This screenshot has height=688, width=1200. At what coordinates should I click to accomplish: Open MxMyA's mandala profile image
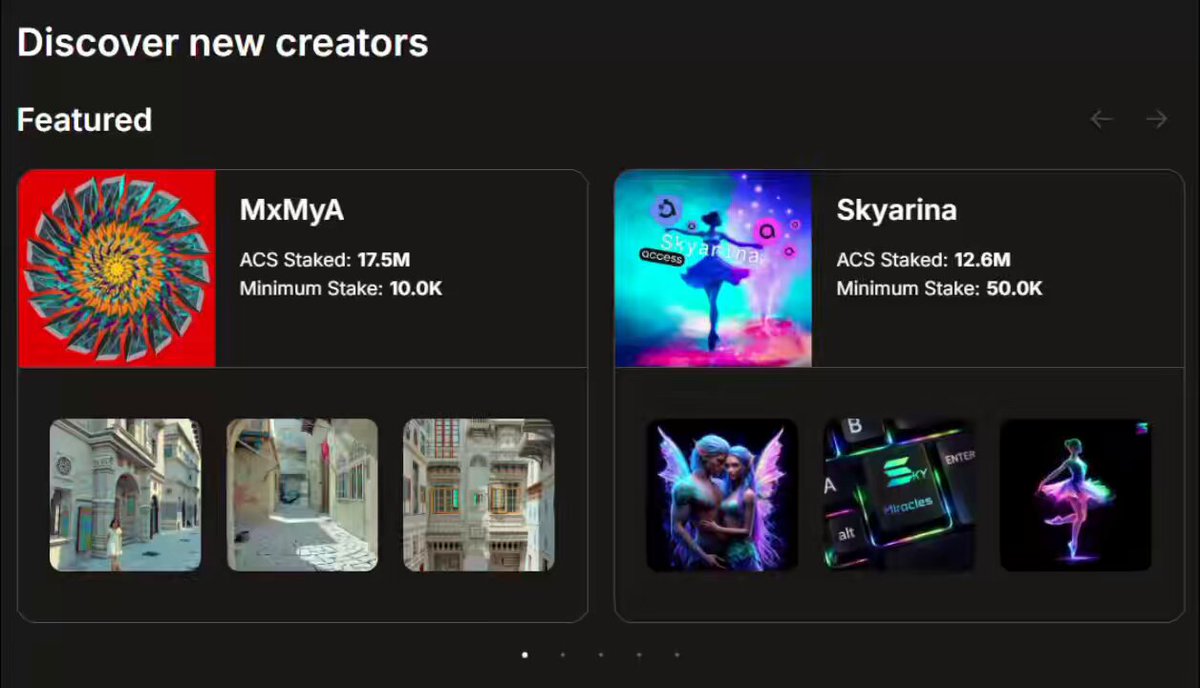tap(117, 269)
